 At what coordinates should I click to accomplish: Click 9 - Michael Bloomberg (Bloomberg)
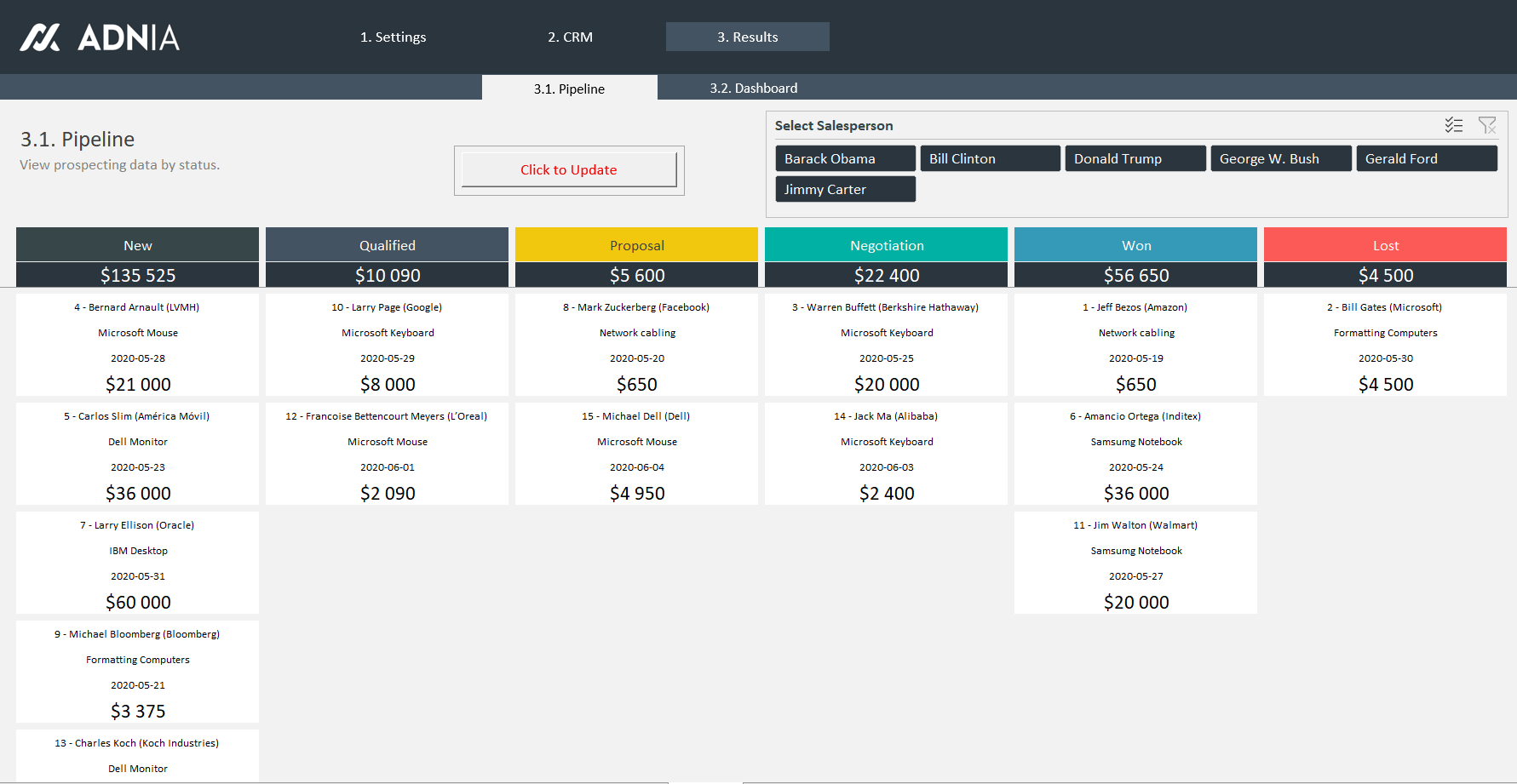pos(137,634)
